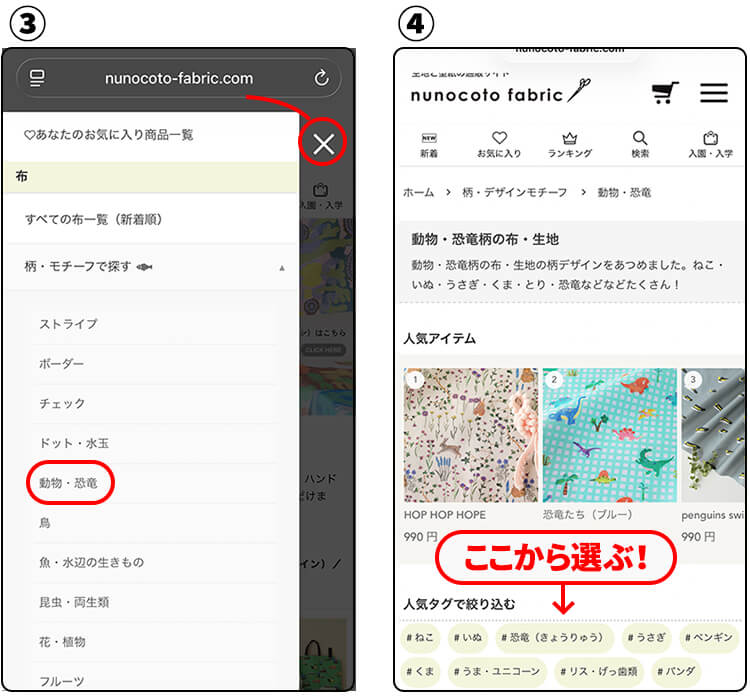
Task: Click the nunocoto-fabric.com address bar
Action: click(178, 78)
